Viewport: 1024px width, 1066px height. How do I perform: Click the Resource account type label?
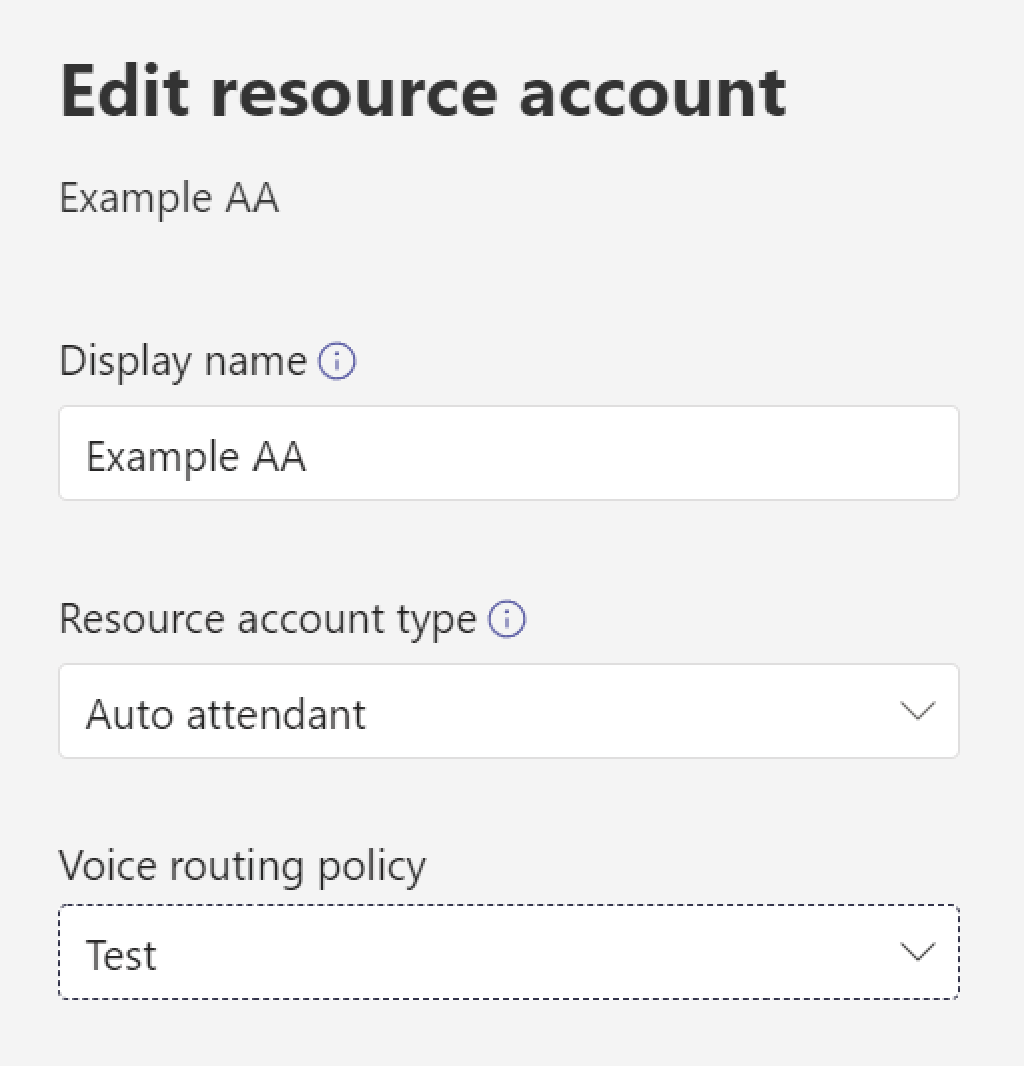tap(267, 618)
